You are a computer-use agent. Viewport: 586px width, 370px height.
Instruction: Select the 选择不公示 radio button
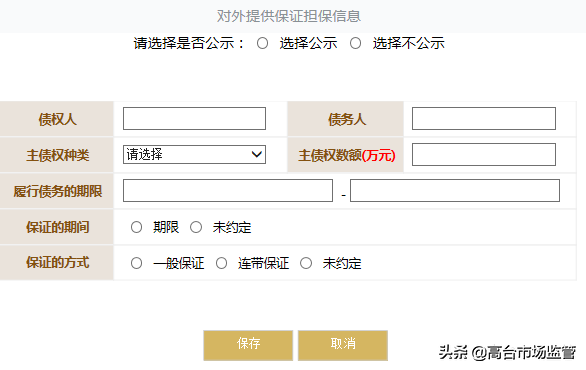(x=355, y=43)
